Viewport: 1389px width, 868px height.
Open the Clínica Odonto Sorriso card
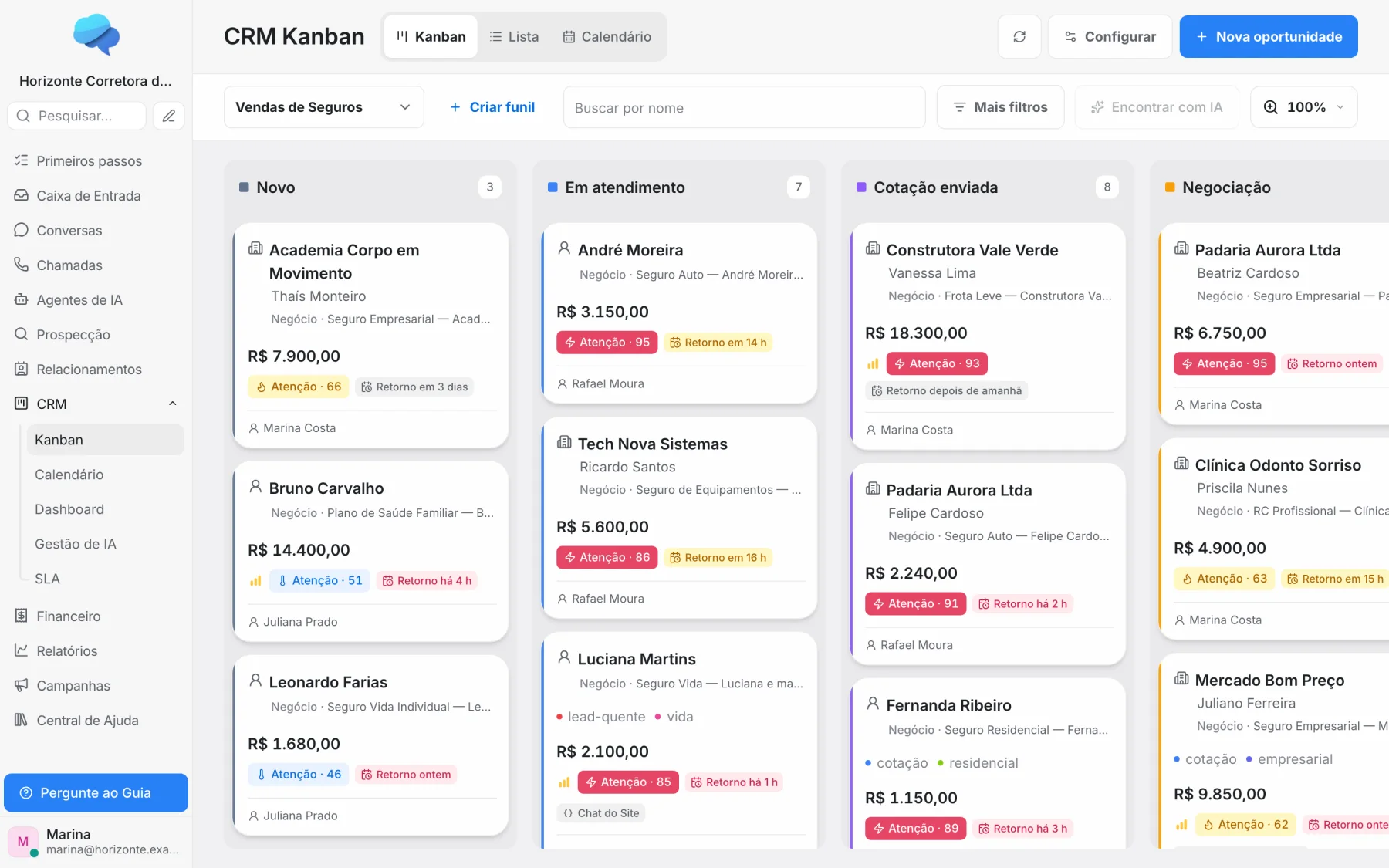pos(1274,539)
